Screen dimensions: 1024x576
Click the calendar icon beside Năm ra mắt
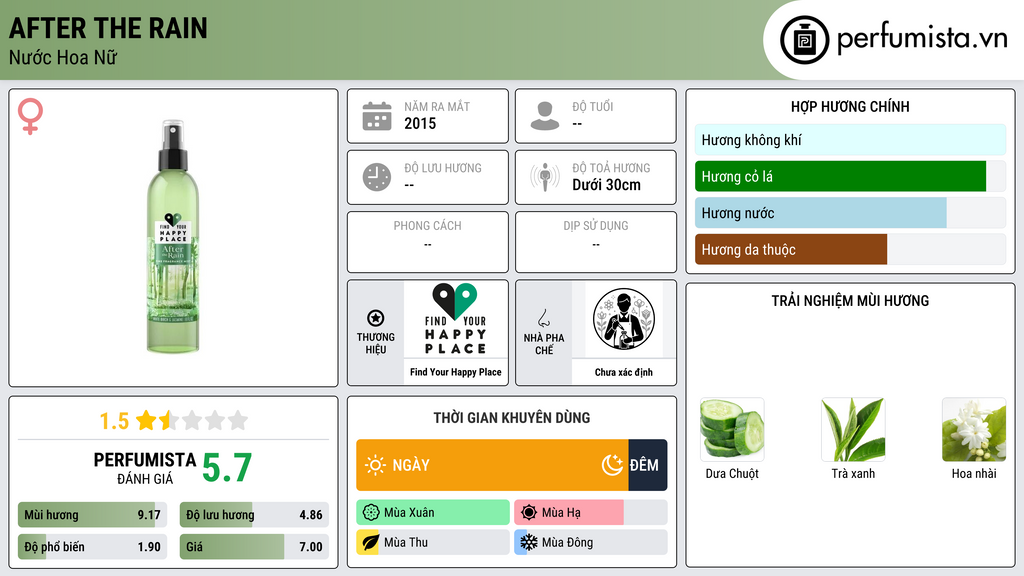point(377,116)
